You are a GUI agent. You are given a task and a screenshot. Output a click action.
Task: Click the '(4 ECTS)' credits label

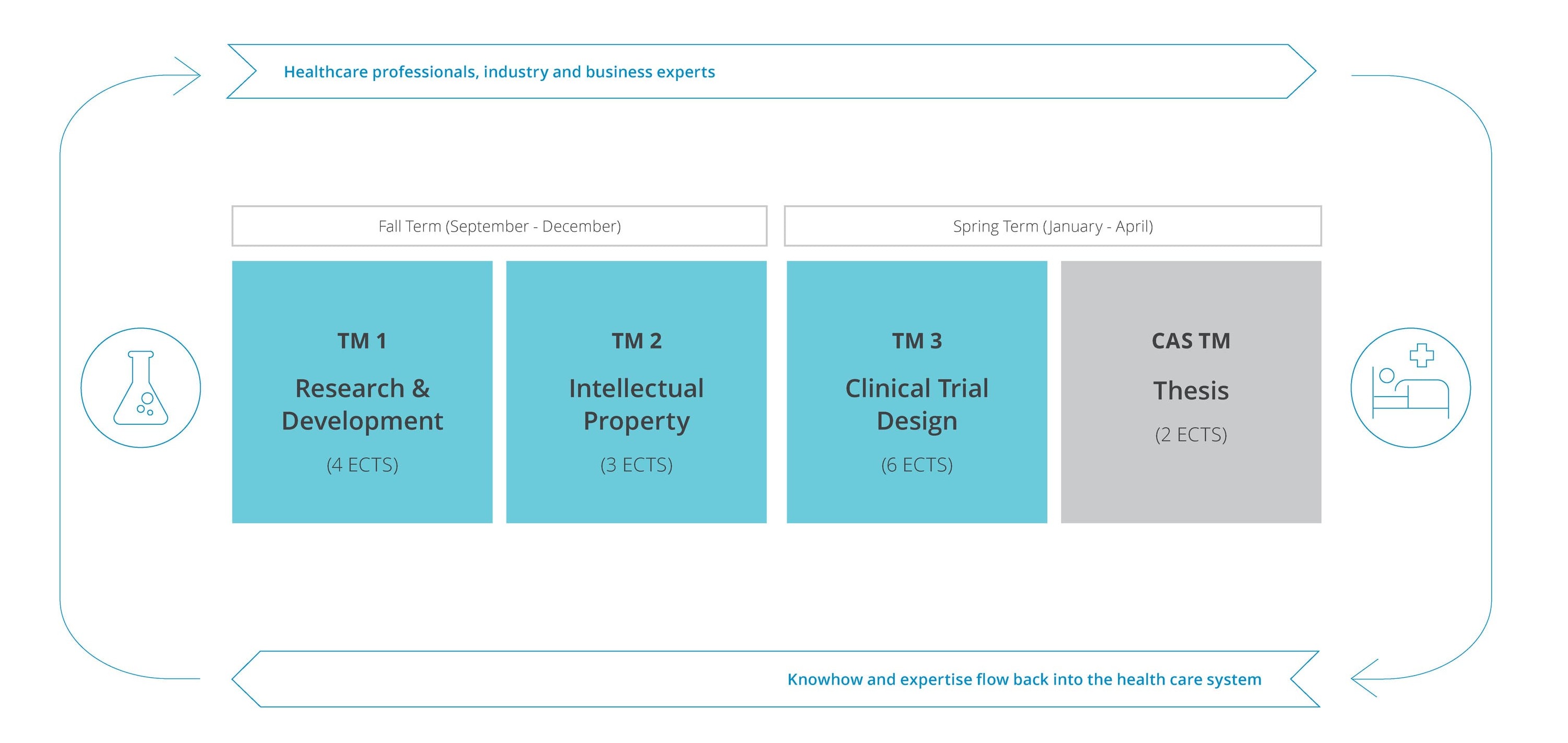[362, 465]
